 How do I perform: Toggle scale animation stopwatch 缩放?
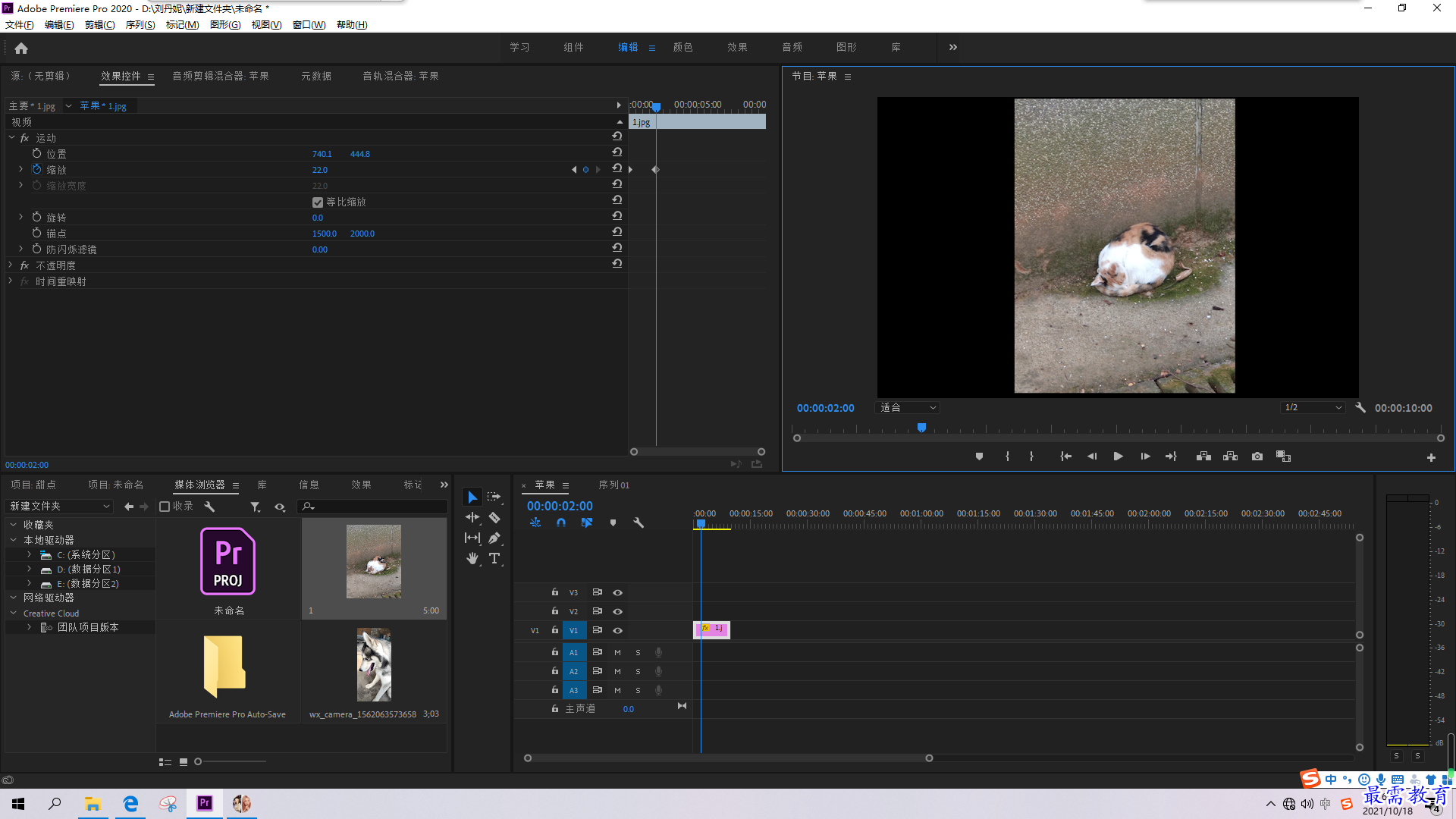36,169
